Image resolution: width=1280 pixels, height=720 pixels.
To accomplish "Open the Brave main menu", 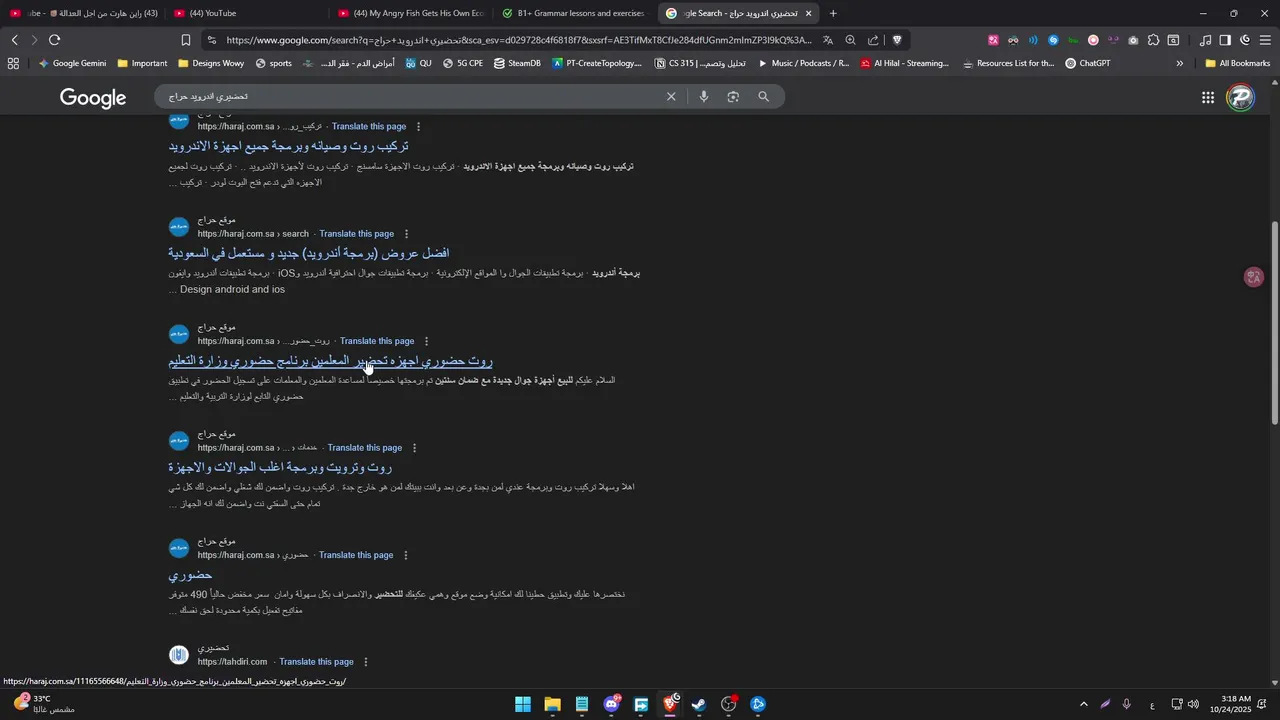I will 1265,40.
